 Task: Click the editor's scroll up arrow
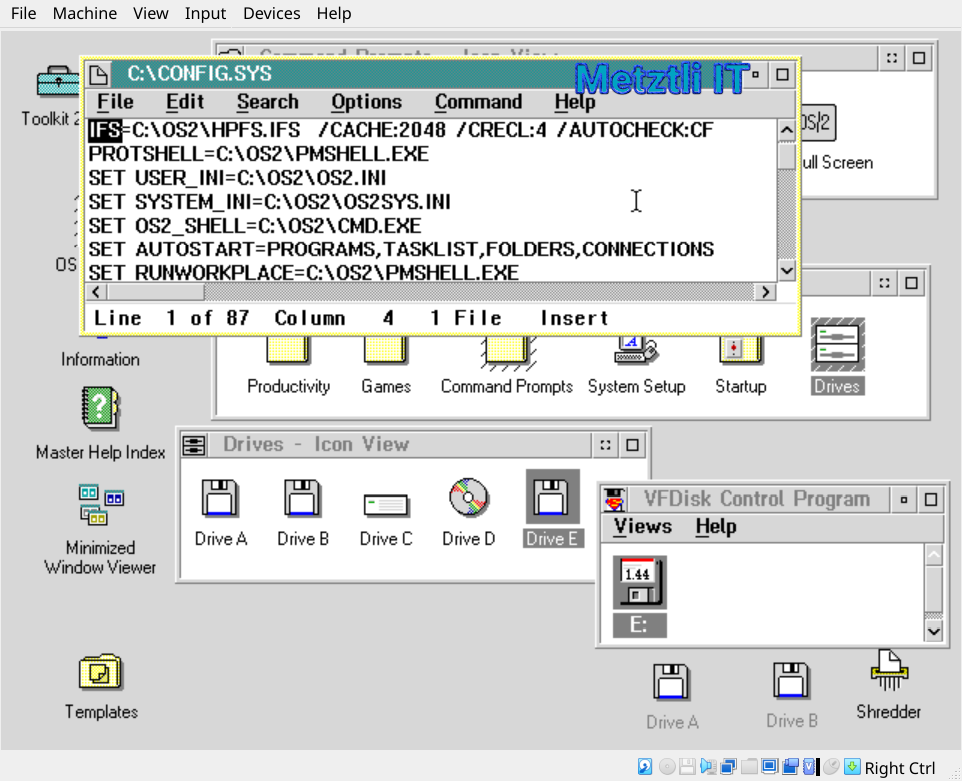click(x=787, y=129)
